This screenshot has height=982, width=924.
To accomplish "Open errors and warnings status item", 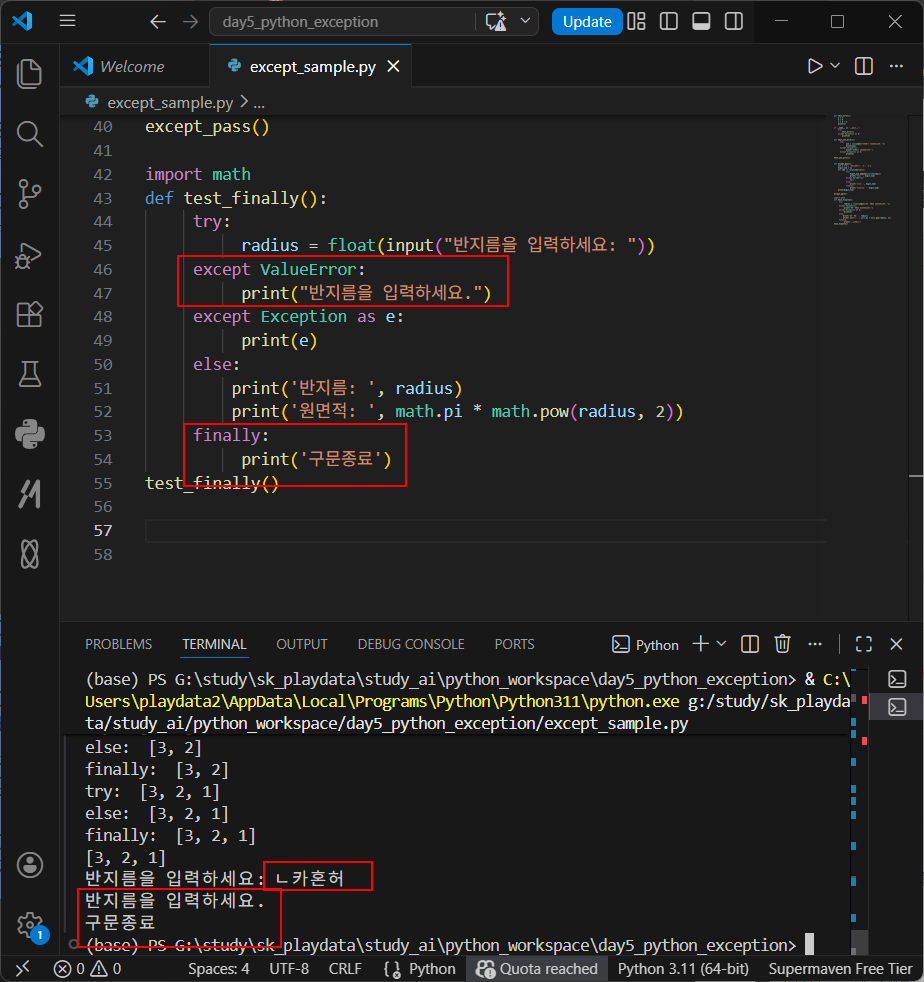I will click(87, 969).
